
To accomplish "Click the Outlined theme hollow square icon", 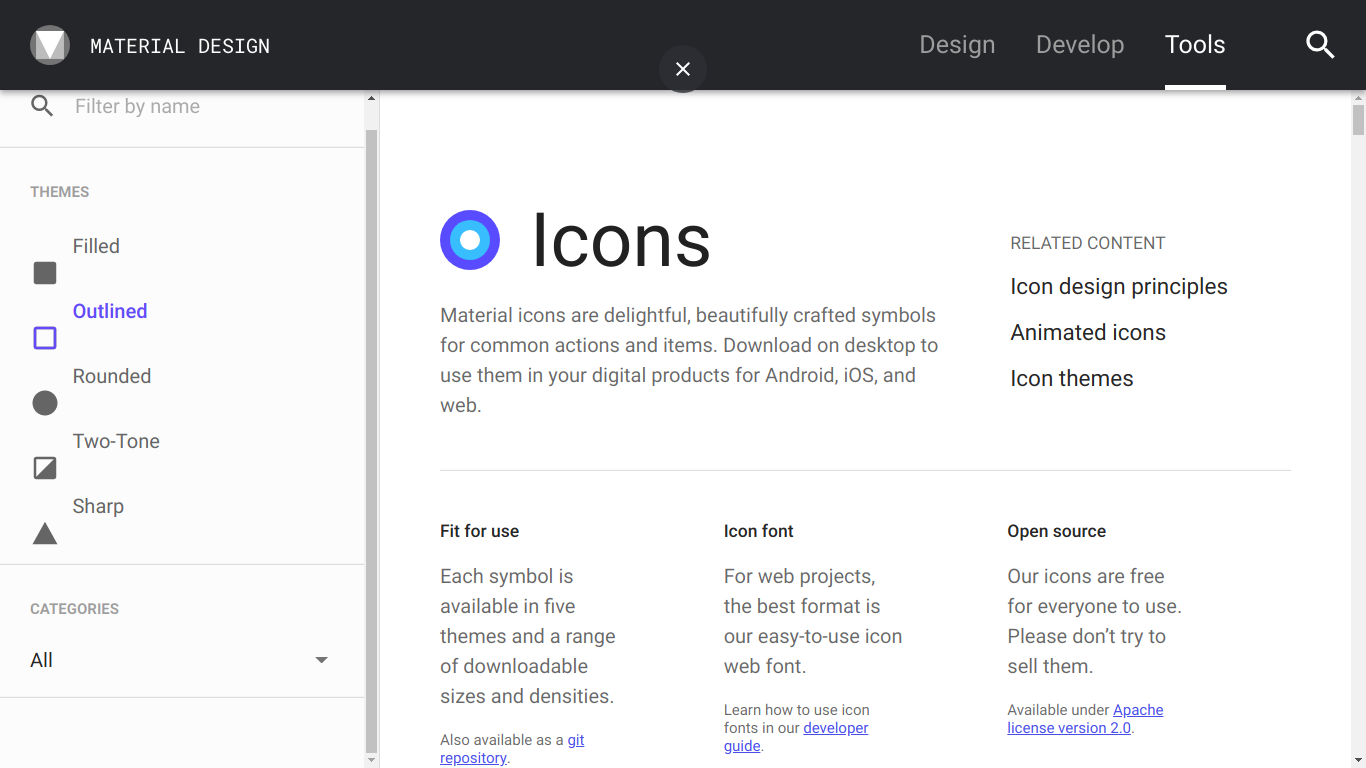I will (44, 338).
